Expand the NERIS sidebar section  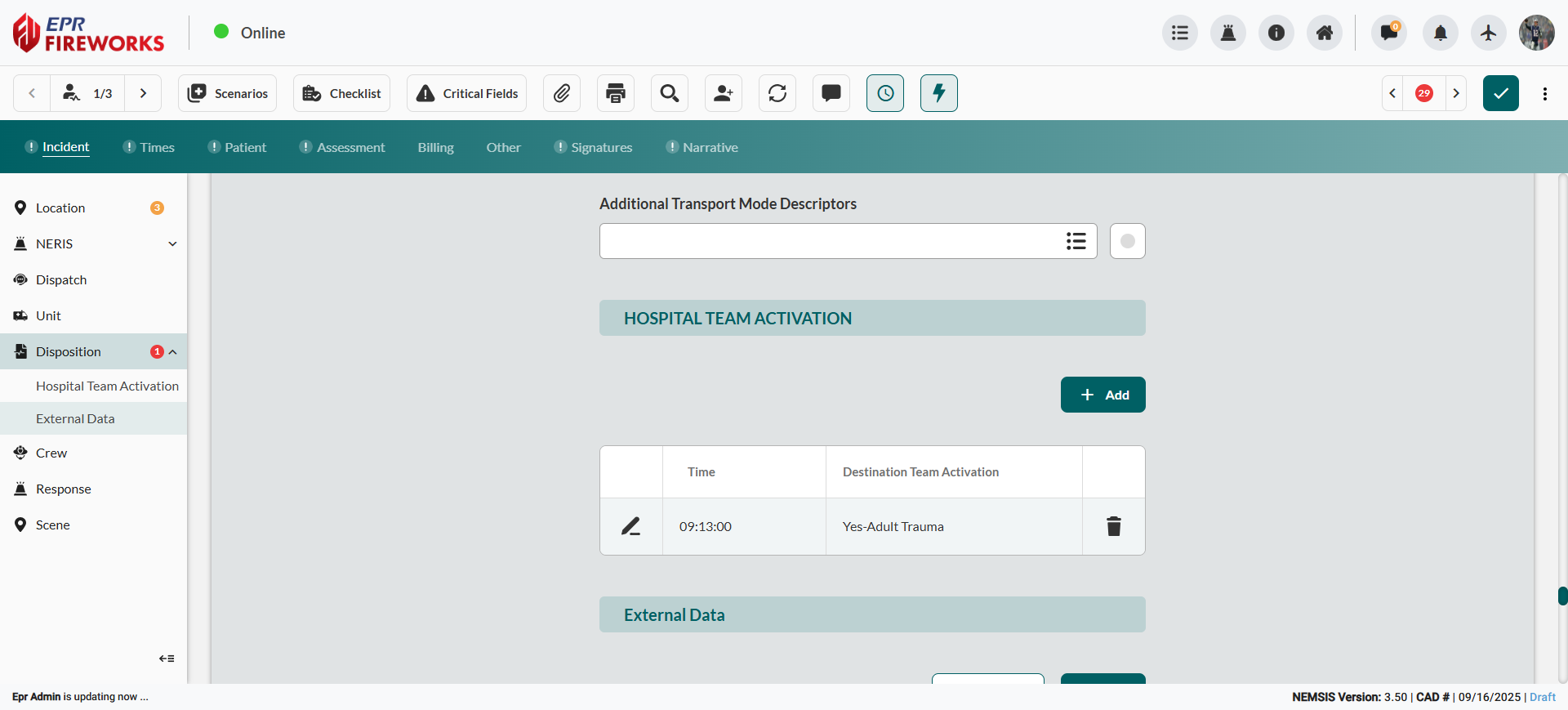pos(172,243)
